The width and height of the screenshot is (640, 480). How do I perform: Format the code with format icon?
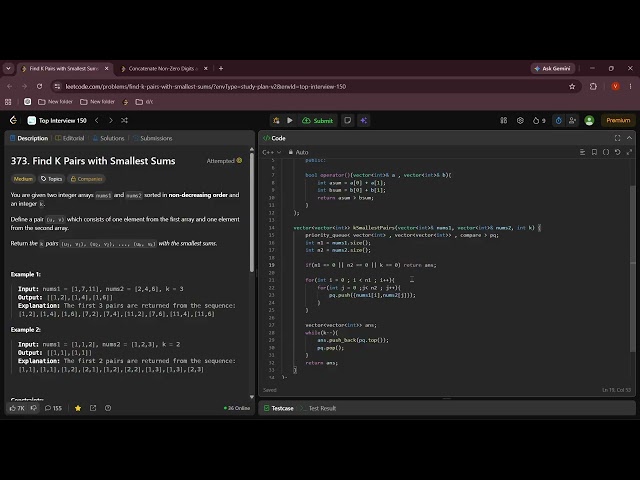tap(582, 152)
